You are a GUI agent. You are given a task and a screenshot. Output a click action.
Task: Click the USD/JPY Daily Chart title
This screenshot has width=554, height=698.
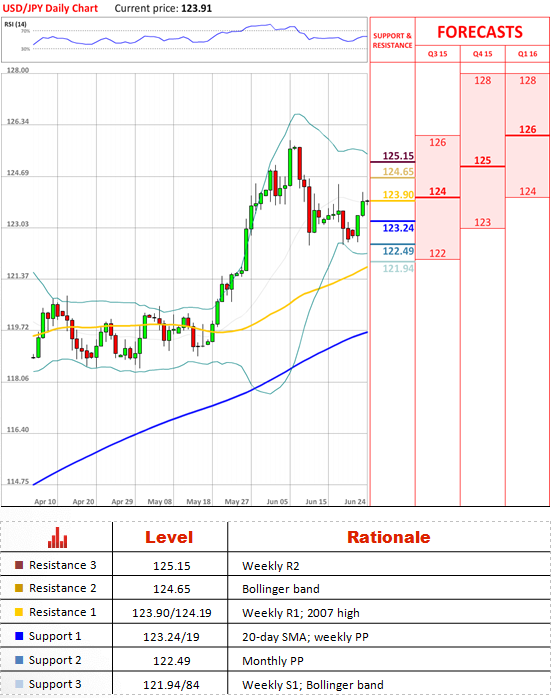click(50, 8)
